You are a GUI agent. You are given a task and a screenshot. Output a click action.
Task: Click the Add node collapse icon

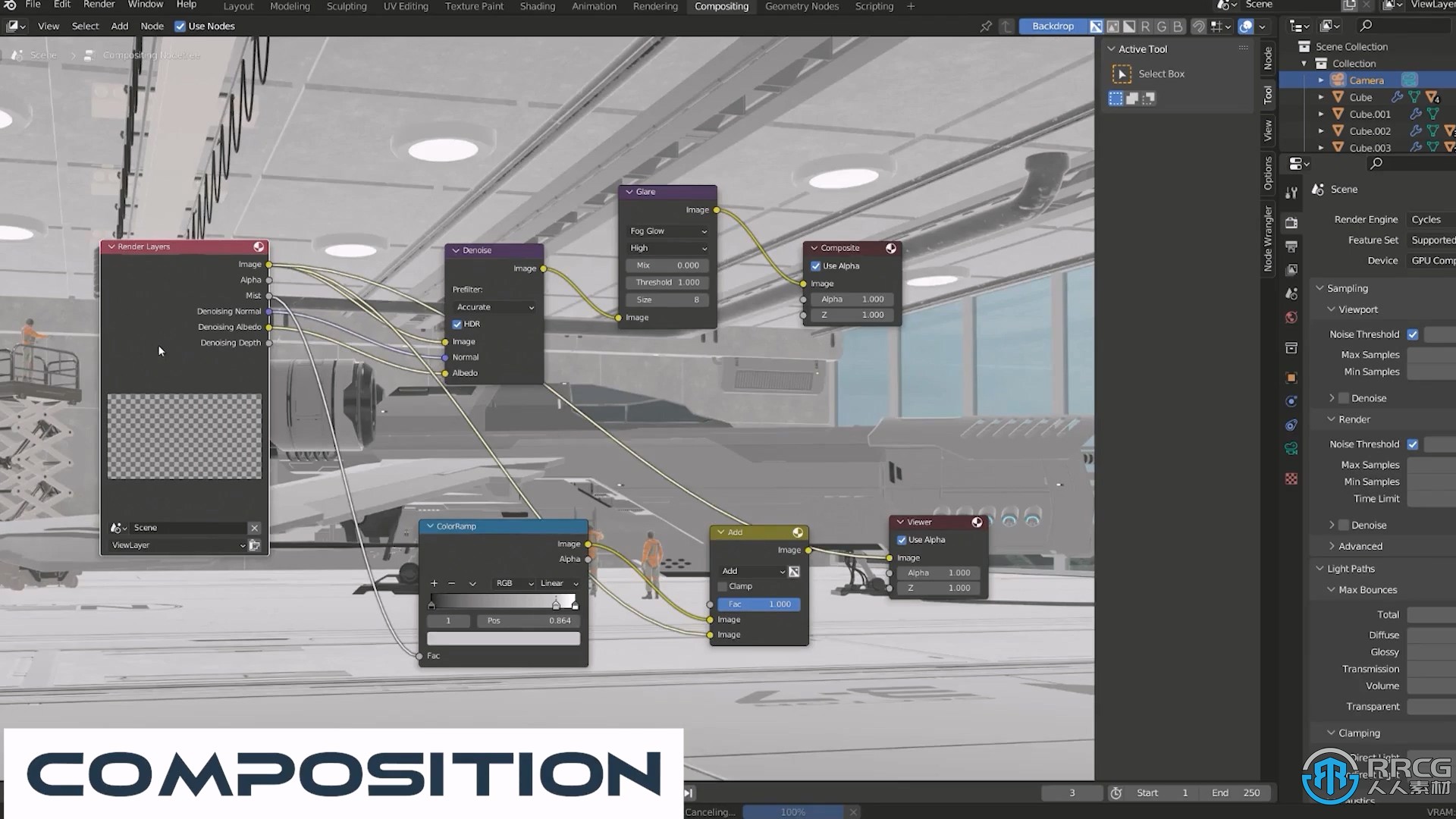tap(720, 531)
